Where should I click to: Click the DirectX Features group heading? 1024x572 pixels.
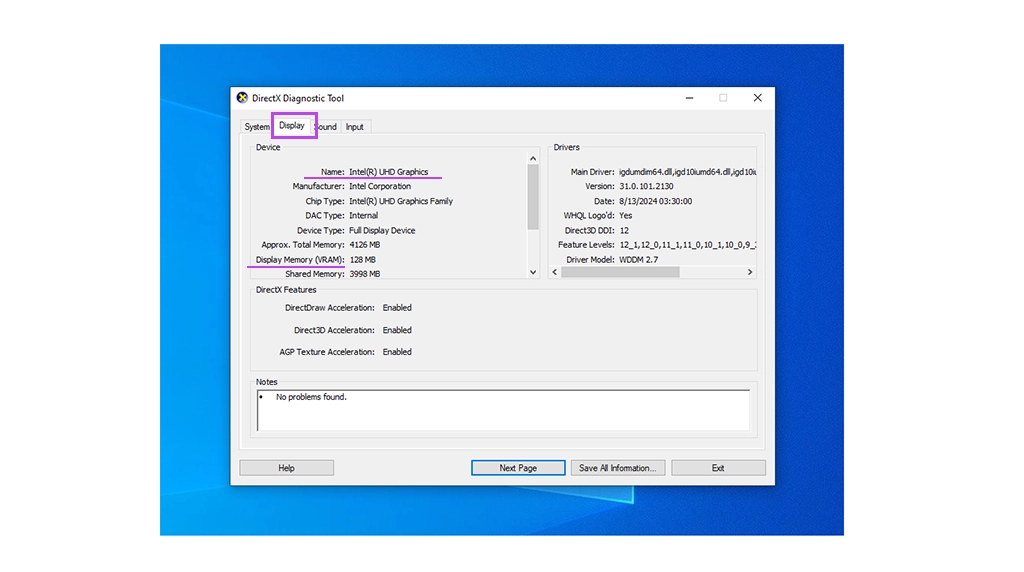tap(286, 290)
